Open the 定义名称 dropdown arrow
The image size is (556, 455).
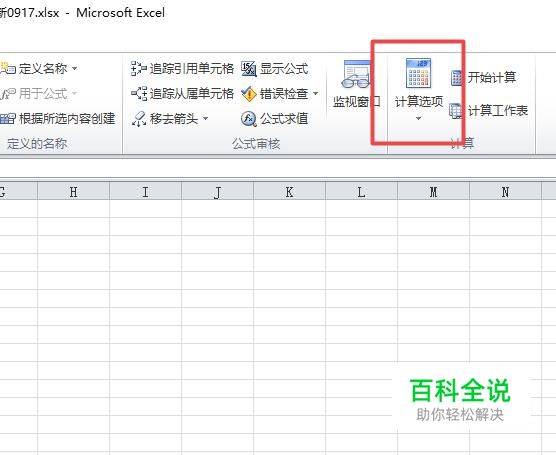point(74,68)
